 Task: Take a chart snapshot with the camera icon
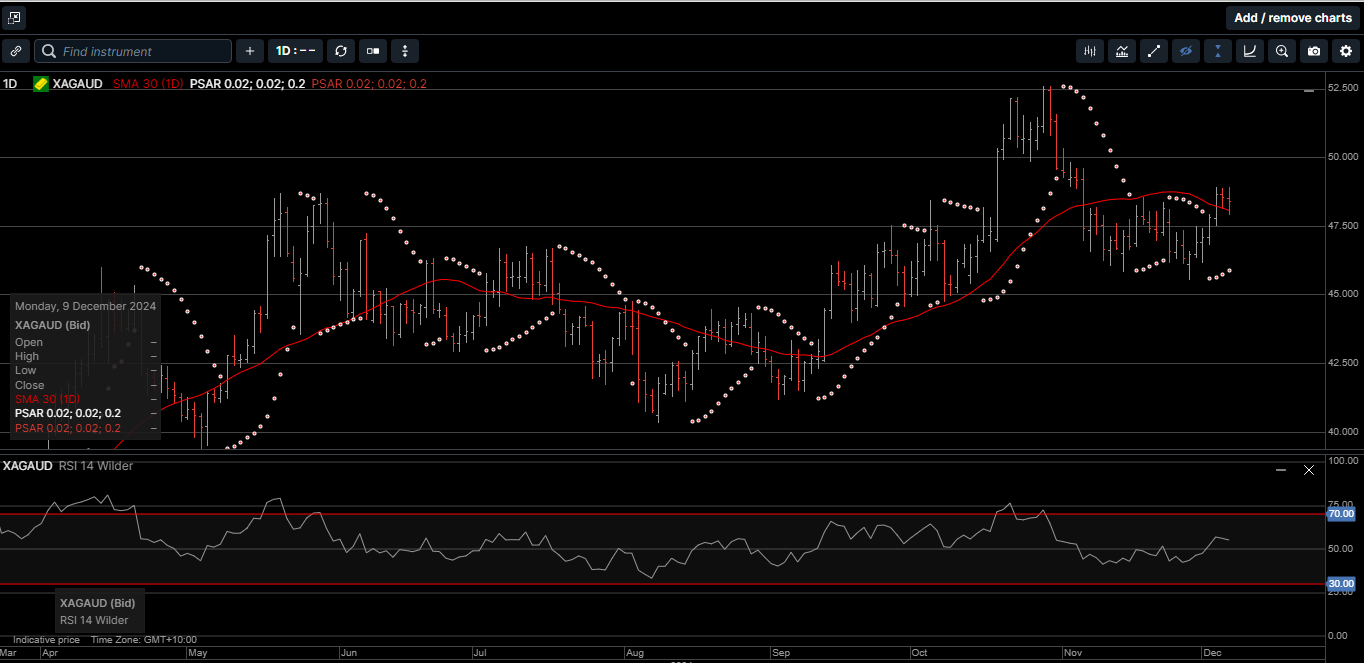1313,51
